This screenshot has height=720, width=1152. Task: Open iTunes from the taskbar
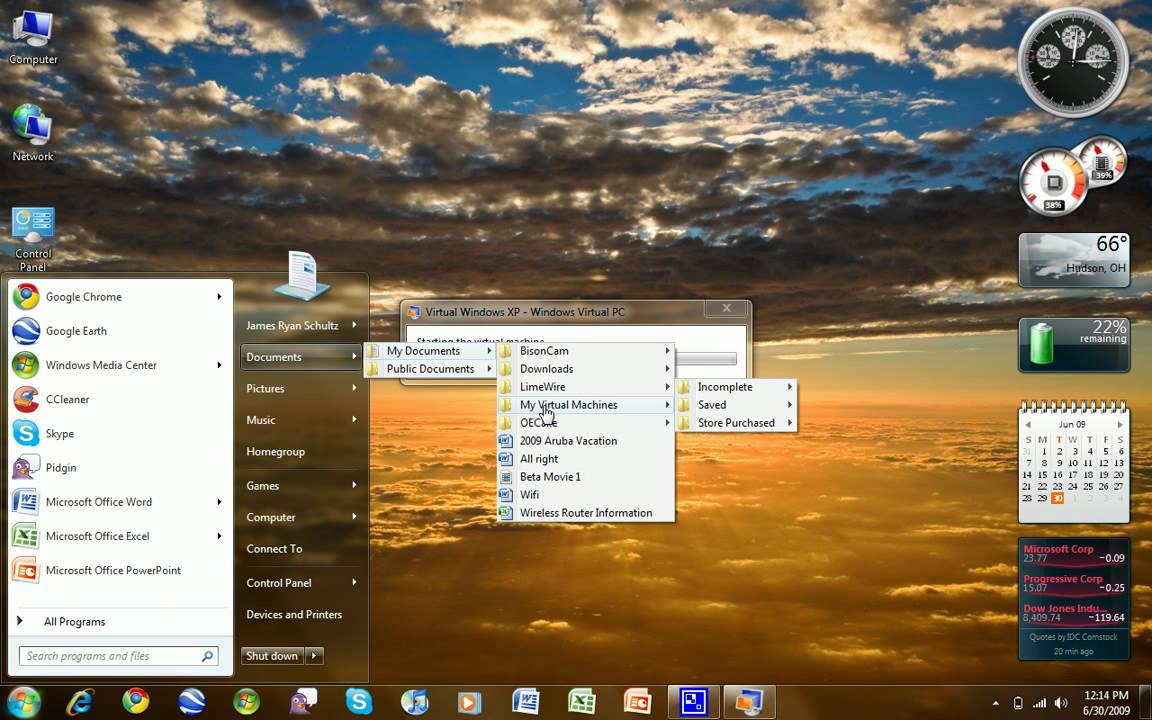coord(414,702)
